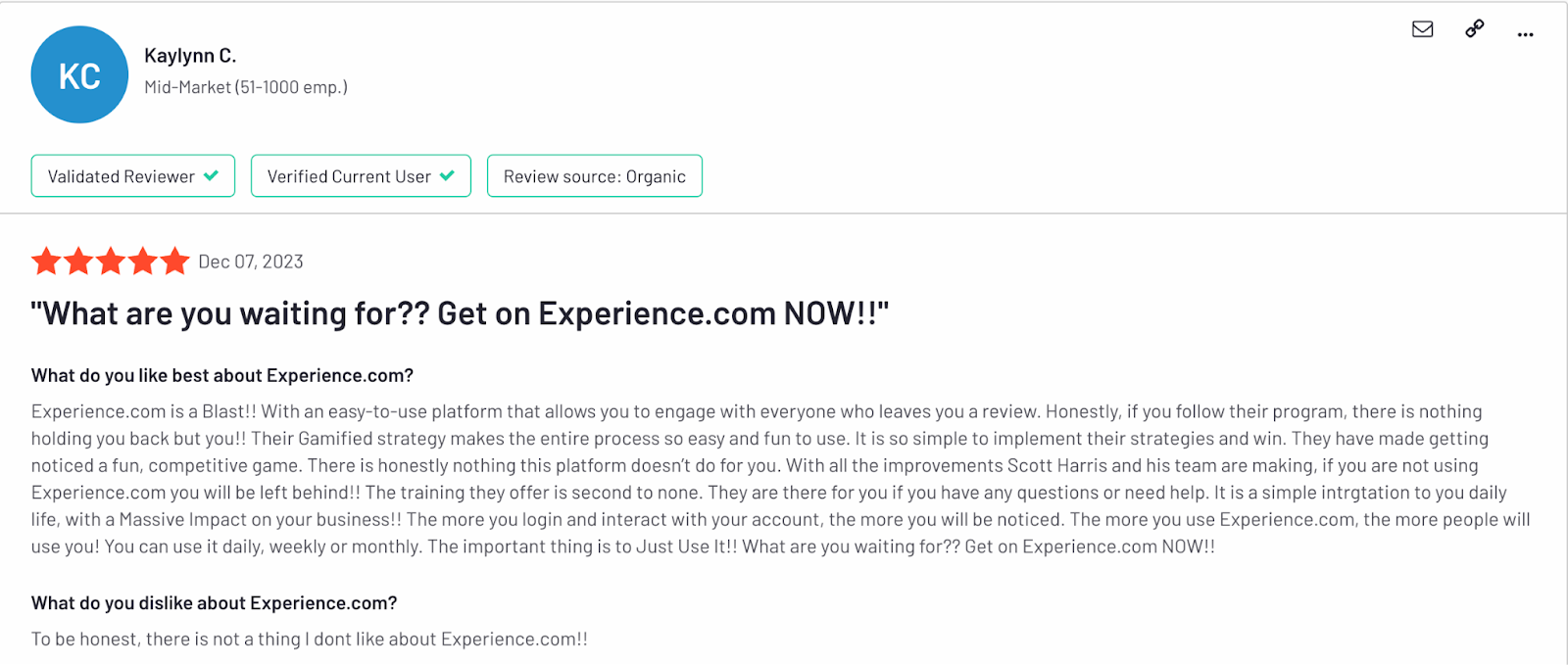
Task: Click the second orange rating star
Action: [78, 261]
